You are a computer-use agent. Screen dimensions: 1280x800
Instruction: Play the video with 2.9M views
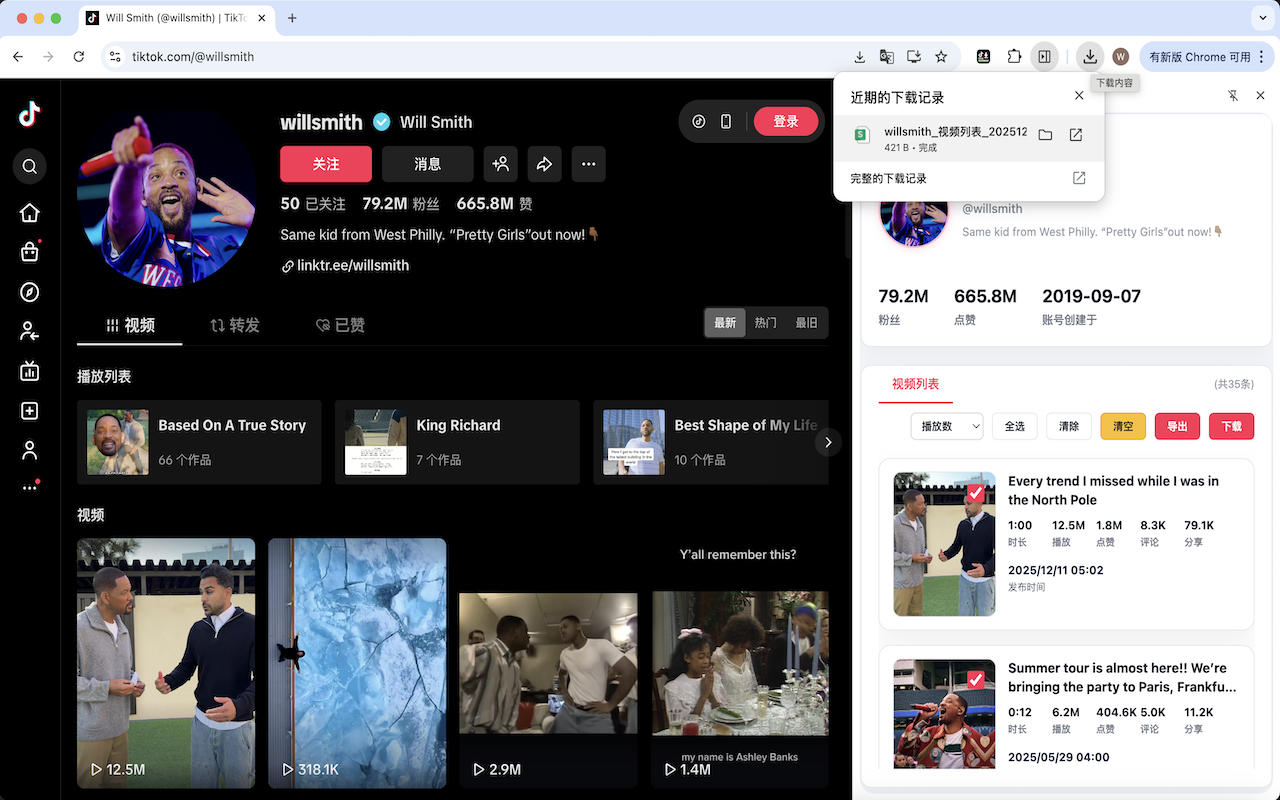[548, 664]
